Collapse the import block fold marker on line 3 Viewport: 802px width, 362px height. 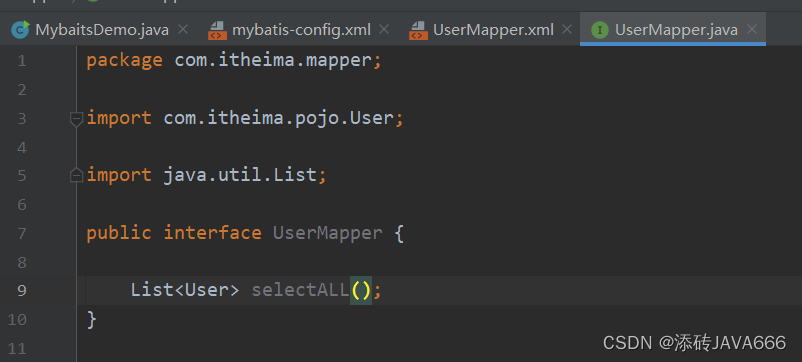(x=76, y=120)
